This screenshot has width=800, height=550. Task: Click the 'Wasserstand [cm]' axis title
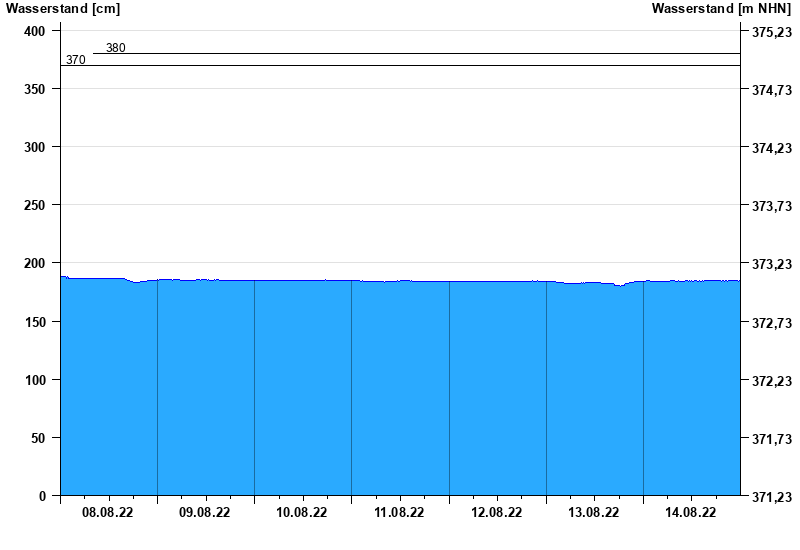pyautogui.click(x=62, y=9)
